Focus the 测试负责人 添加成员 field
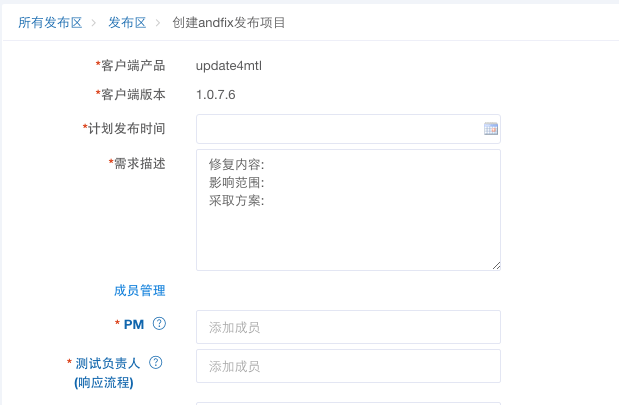Screen dimensions: 619x405 tap(348, 366)
